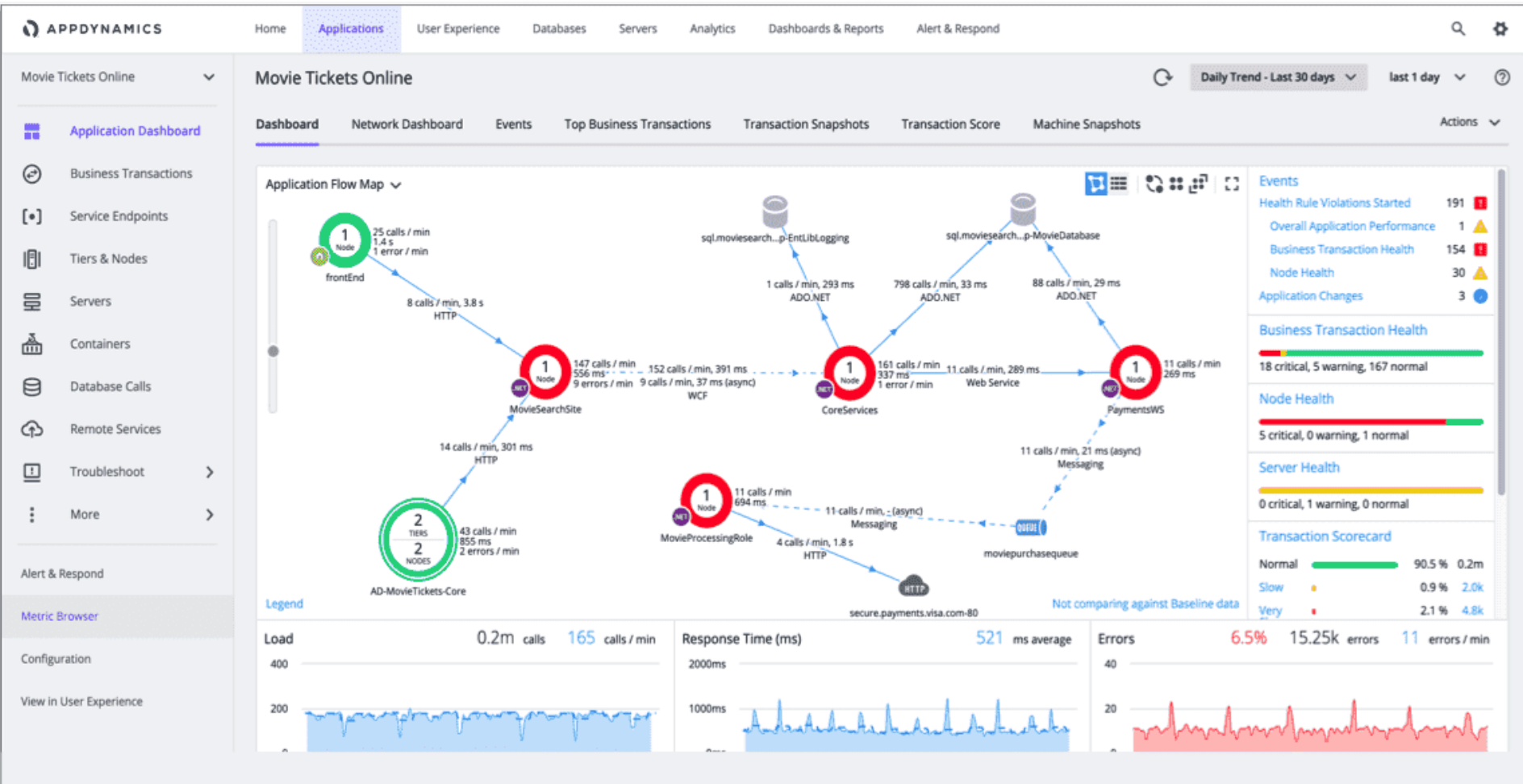Click the Database Calls cylinder icon
1523x784 pixels.
(x=32, y=386)
